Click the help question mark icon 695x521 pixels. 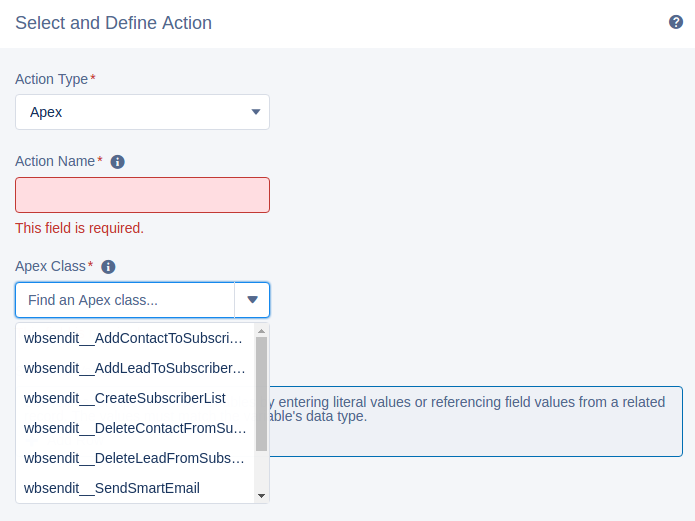click(676, 22)
